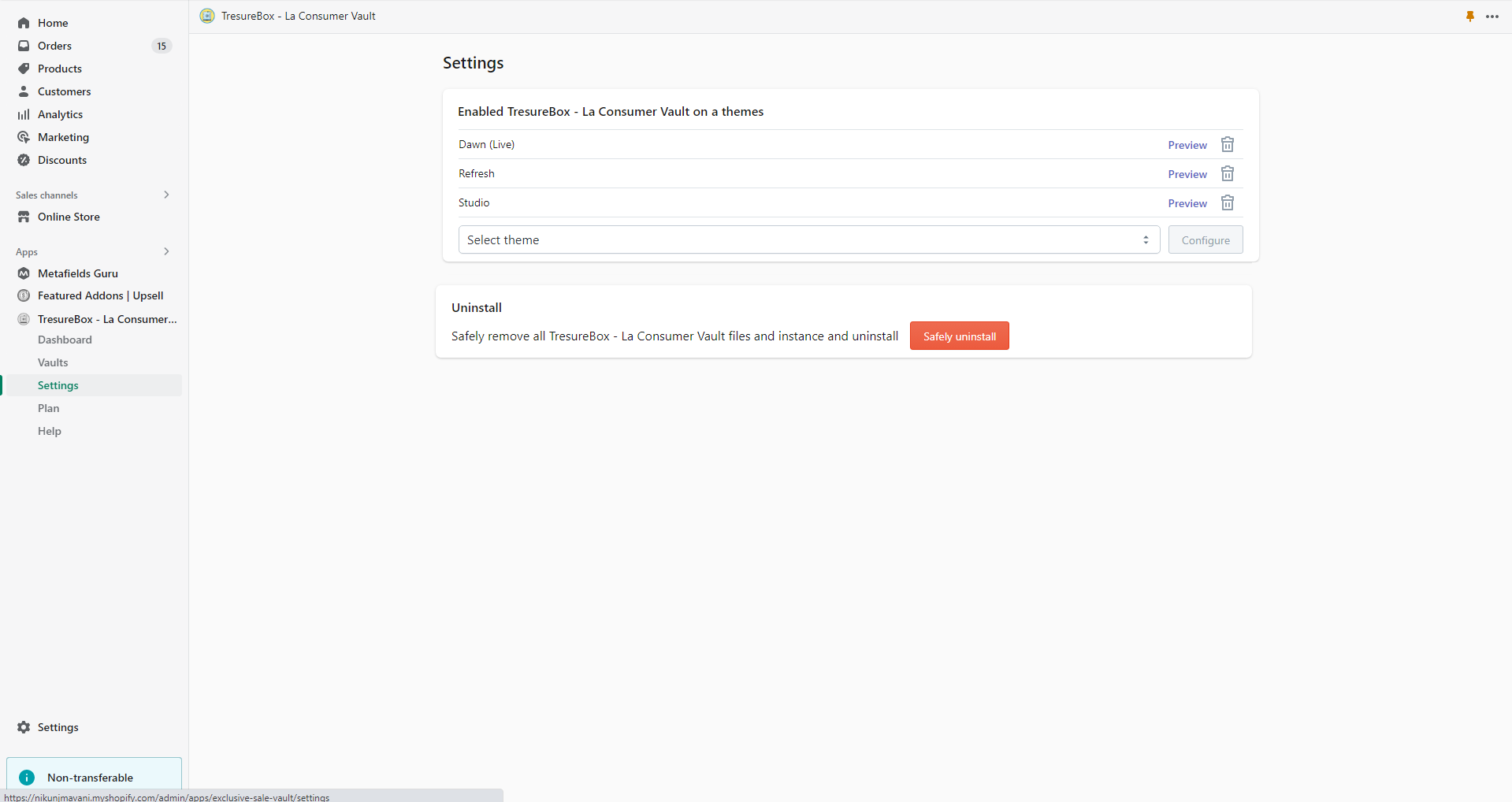The width and height of the screenshot is (1512, 802).
Task: Click the TresureBox logo in header
Action: pos(207,16)
